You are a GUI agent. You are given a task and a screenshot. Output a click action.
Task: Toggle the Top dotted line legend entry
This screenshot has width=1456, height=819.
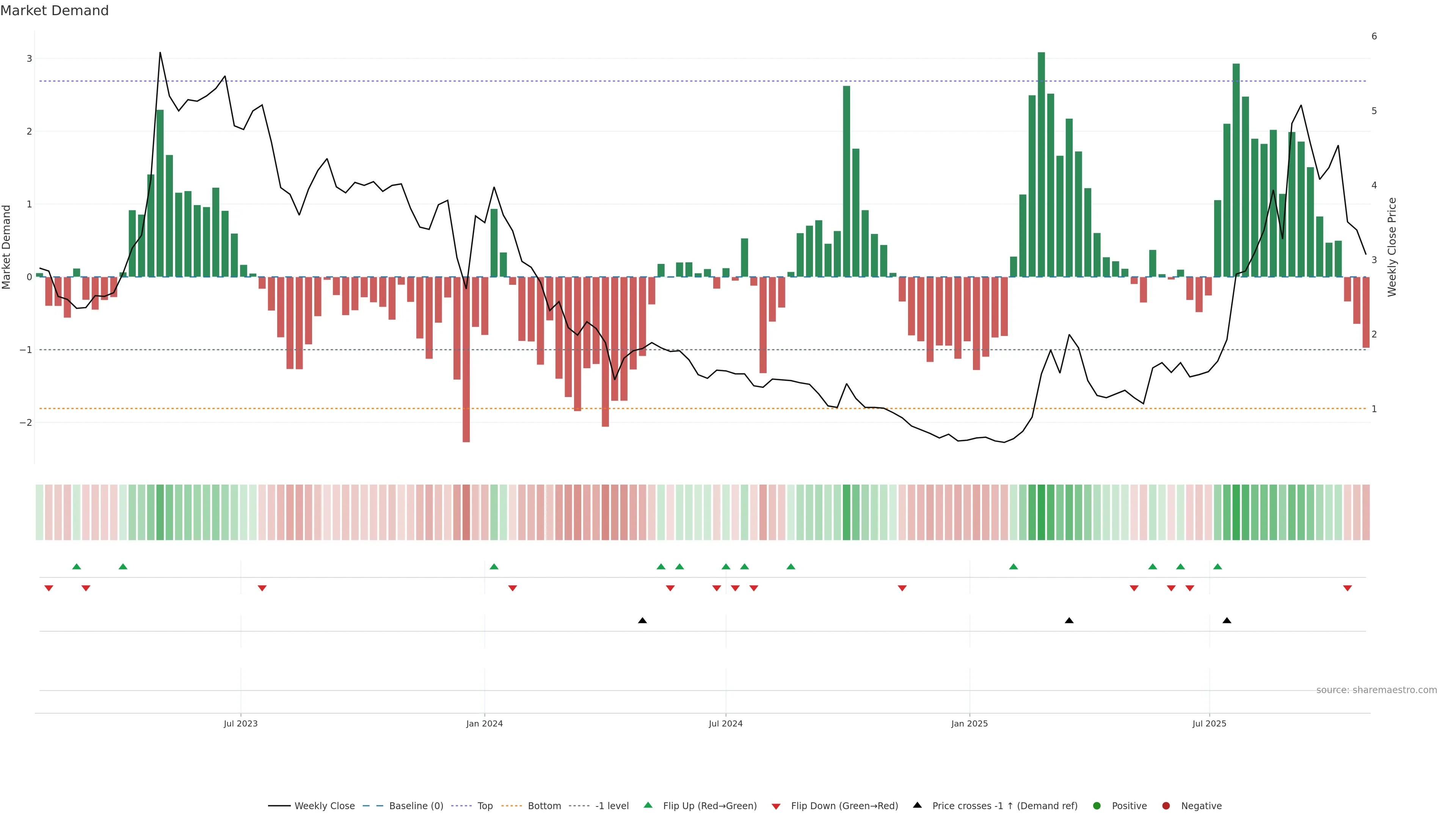(x=485, y=805)
